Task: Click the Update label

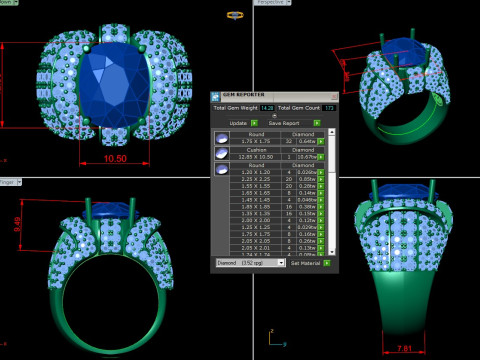Action: (x=238, y=123)
